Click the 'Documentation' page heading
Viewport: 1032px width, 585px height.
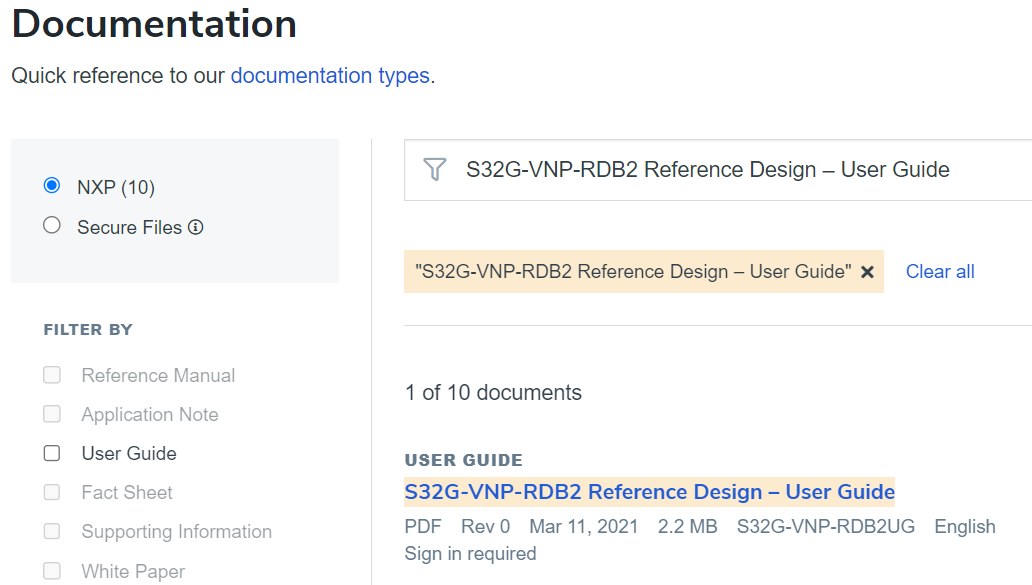tap(154, 24)
